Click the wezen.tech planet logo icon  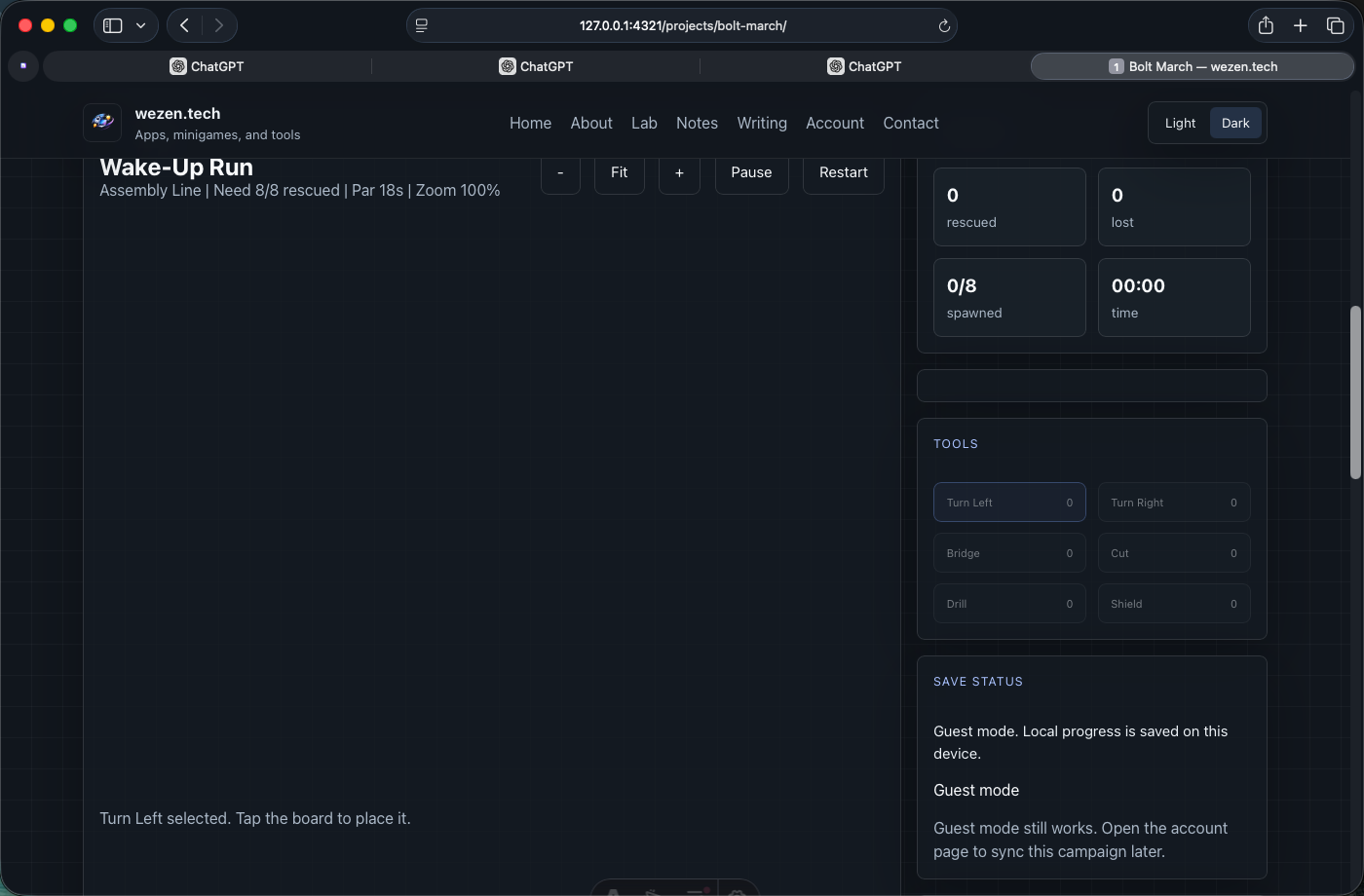click(102, 123)
